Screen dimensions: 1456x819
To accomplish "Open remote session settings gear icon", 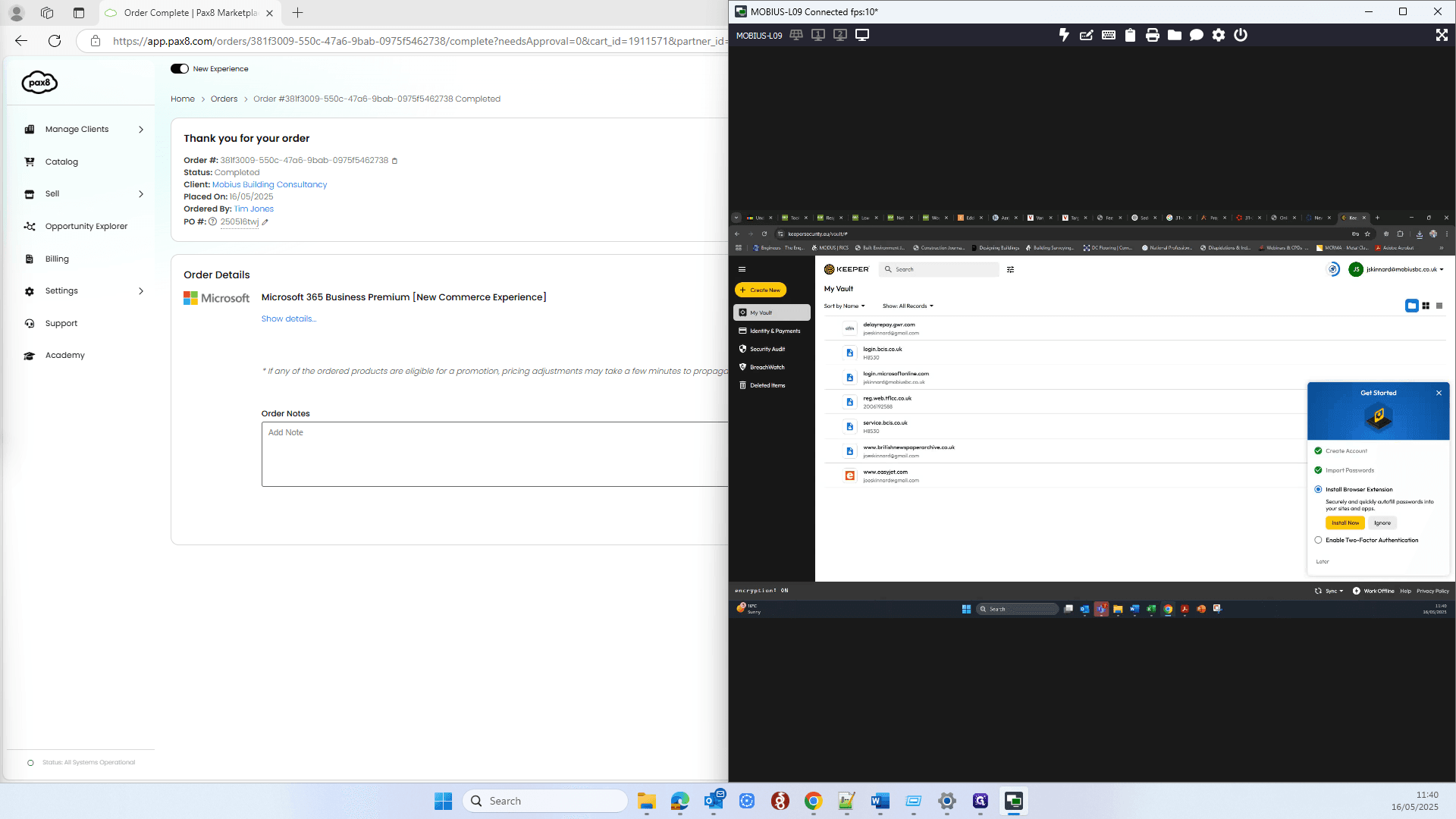I will pos(1218,35).
